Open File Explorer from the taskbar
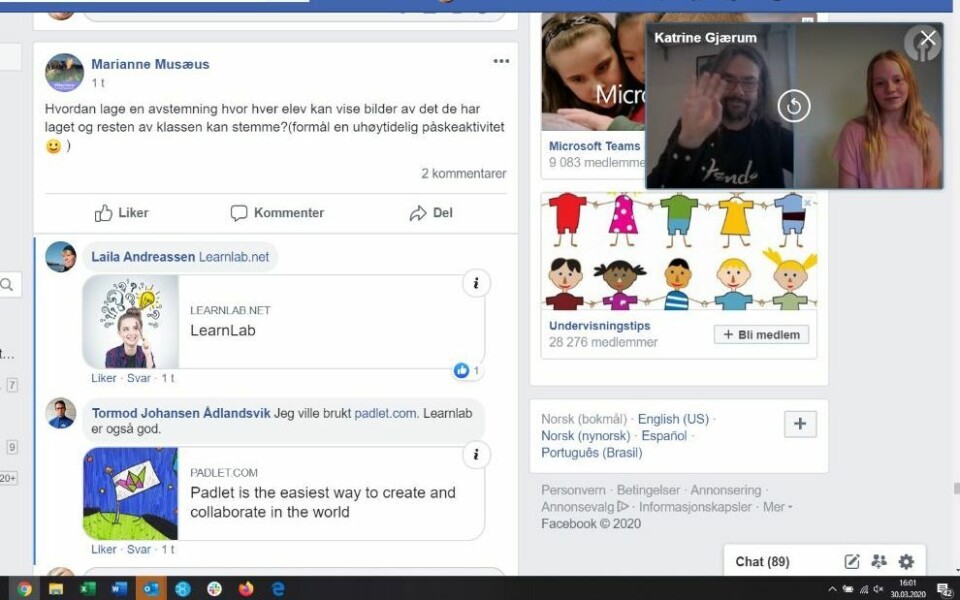960x600 pixels. [x=56, y=589]
